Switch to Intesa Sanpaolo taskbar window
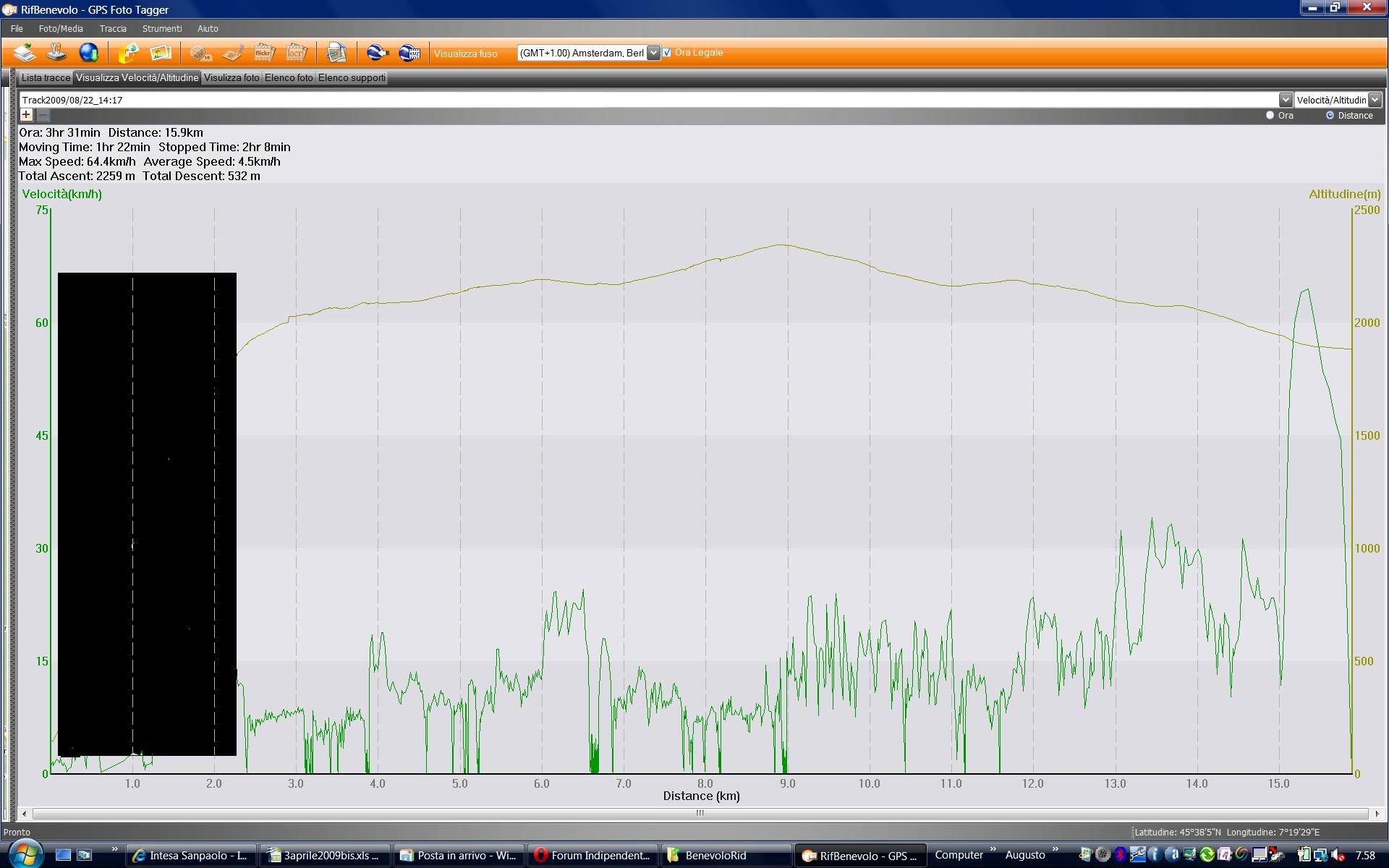 (x=191, y=855)
